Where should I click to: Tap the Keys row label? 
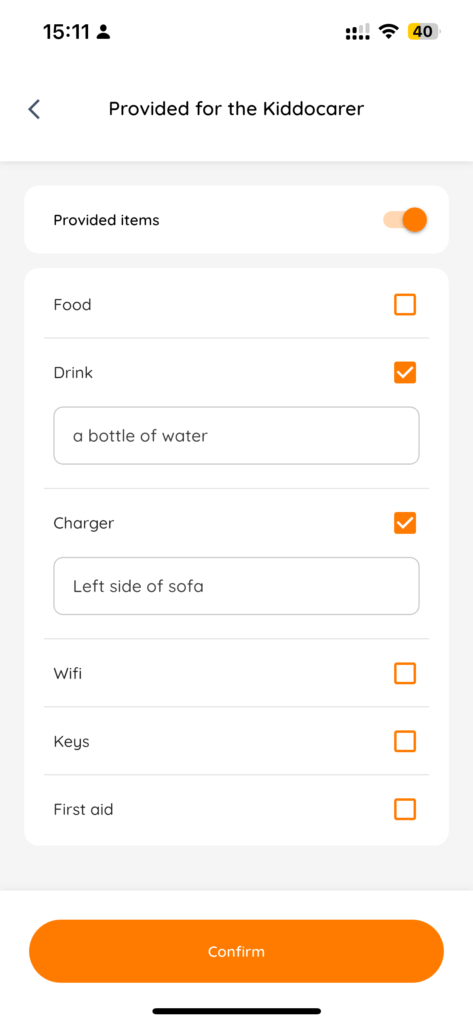pyautogui.click(x=72, y=742)
